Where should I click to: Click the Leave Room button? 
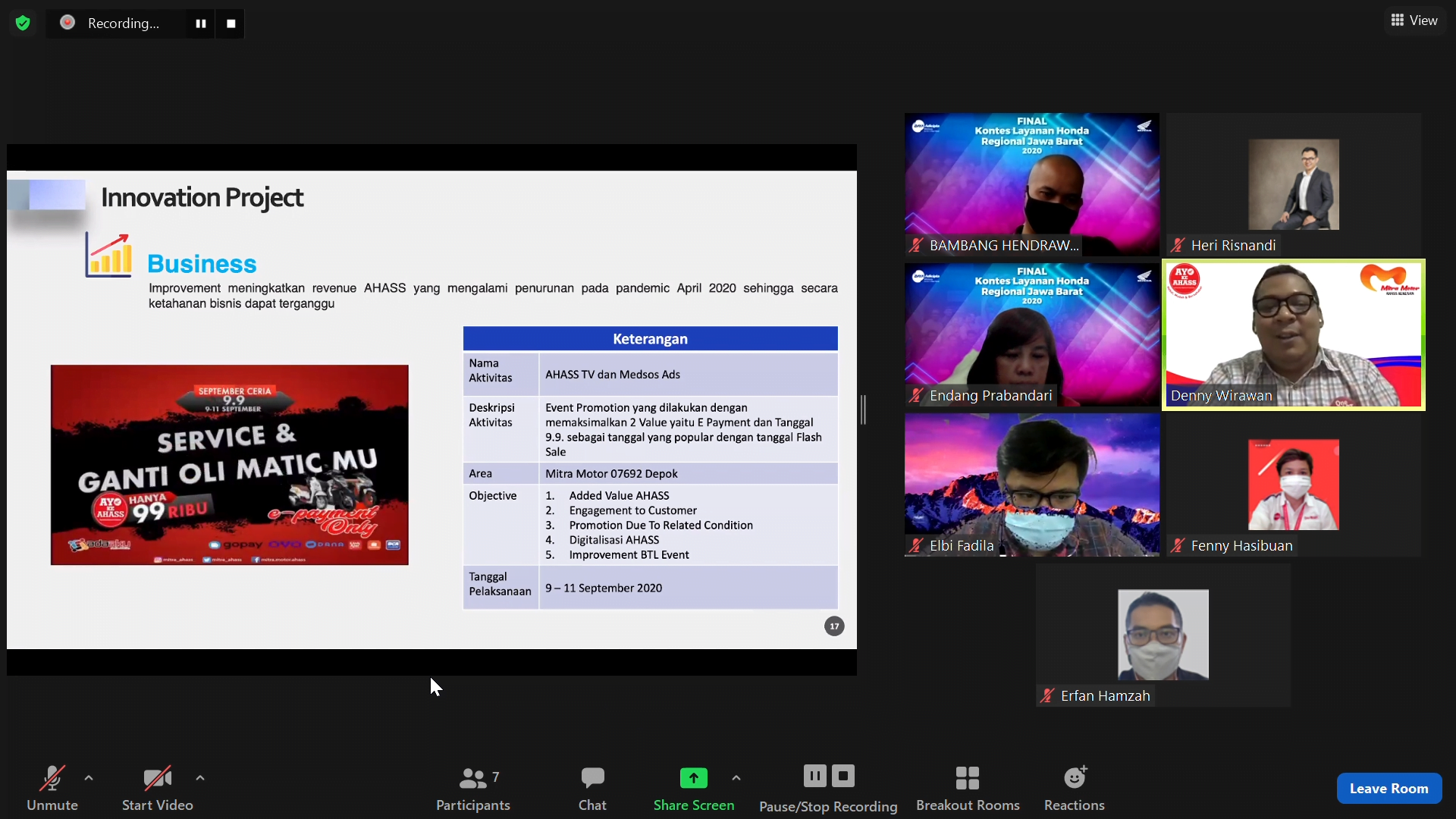[1389, 789]
